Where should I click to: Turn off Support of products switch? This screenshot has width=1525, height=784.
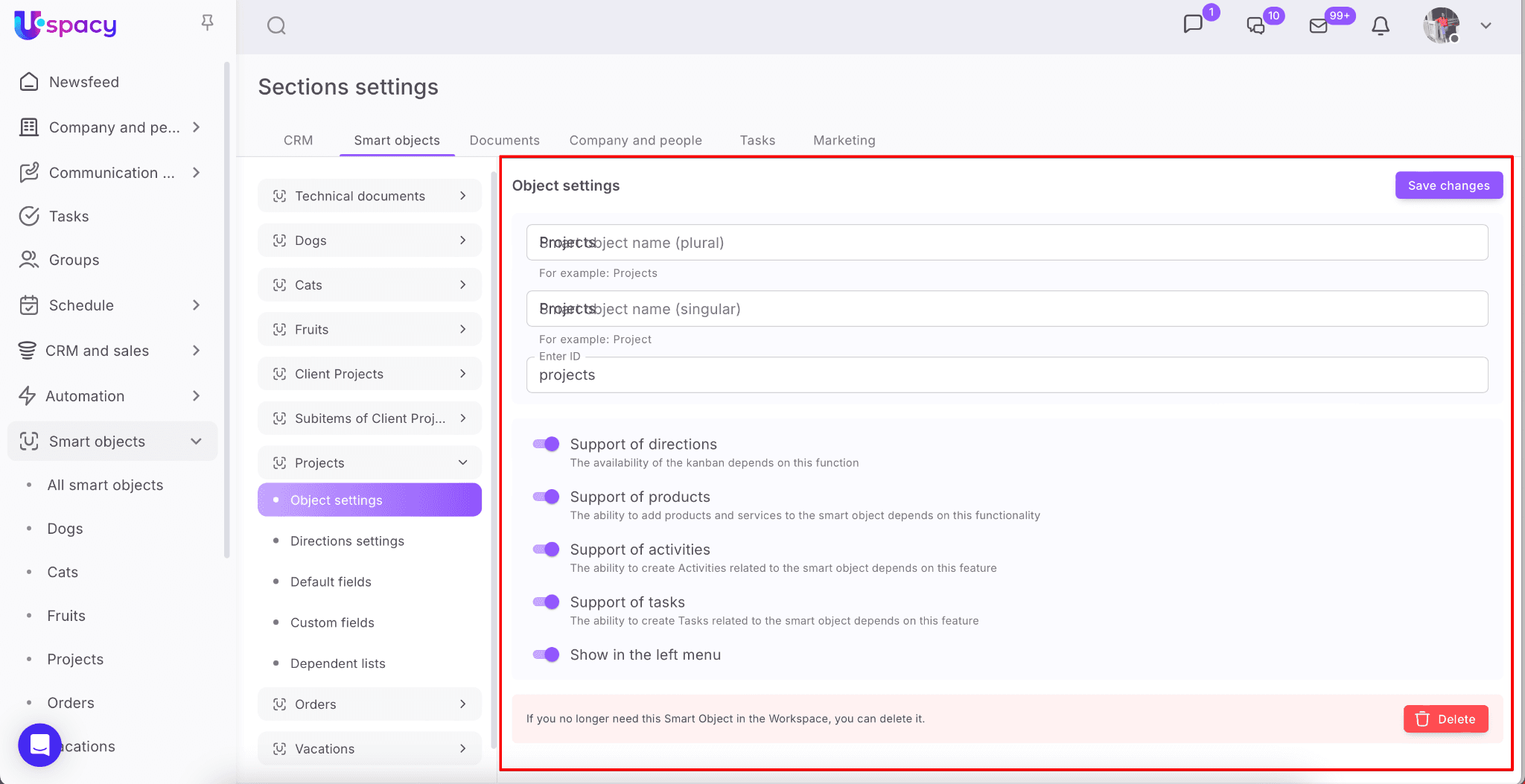pyautogui.click(x=546, y=497)
